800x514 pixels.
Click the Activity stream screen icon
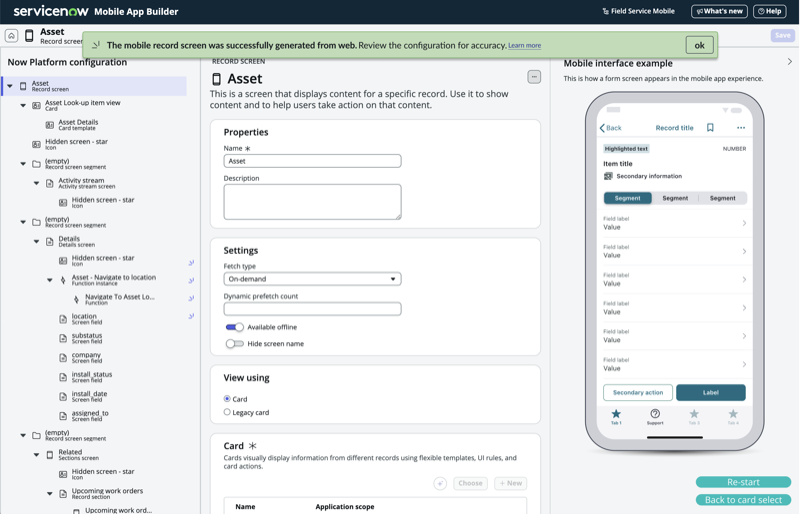[x=50, y=183]
